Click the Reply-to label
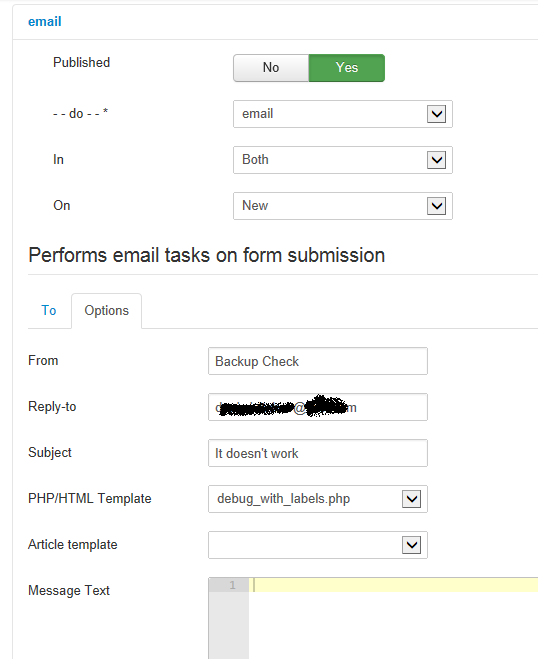The width and height of the screenshot is (538, 659). (52, 406)
